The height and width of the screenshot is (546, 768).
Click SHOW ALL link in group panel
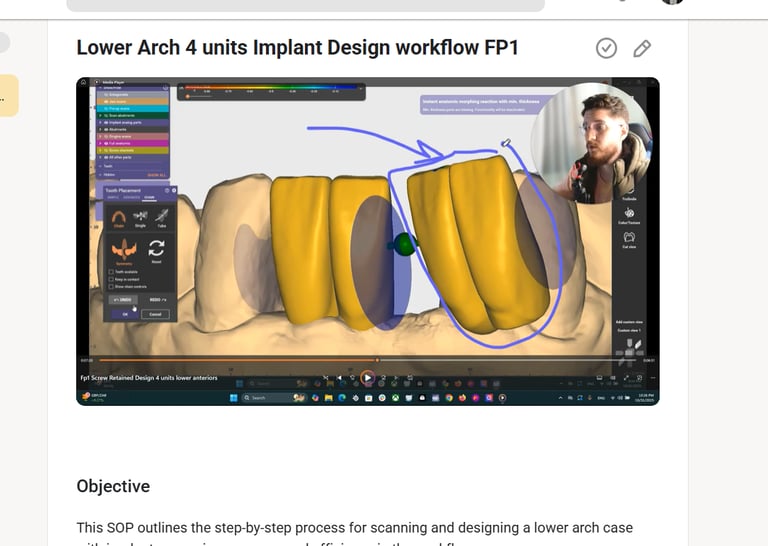click(x=156, y=175)
